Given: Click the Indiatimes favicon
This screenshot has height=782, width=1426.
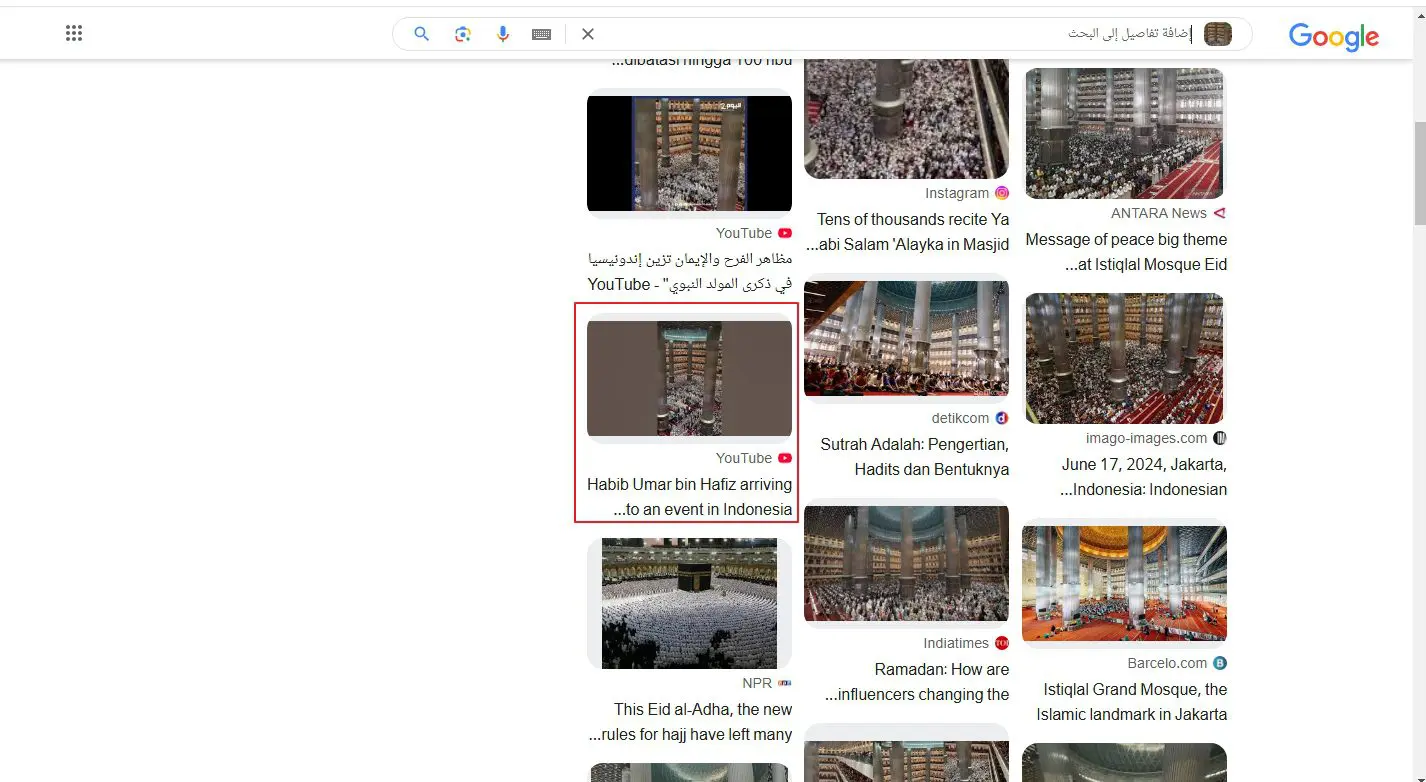Looking at the screenshot, I should coord(1002,643).
